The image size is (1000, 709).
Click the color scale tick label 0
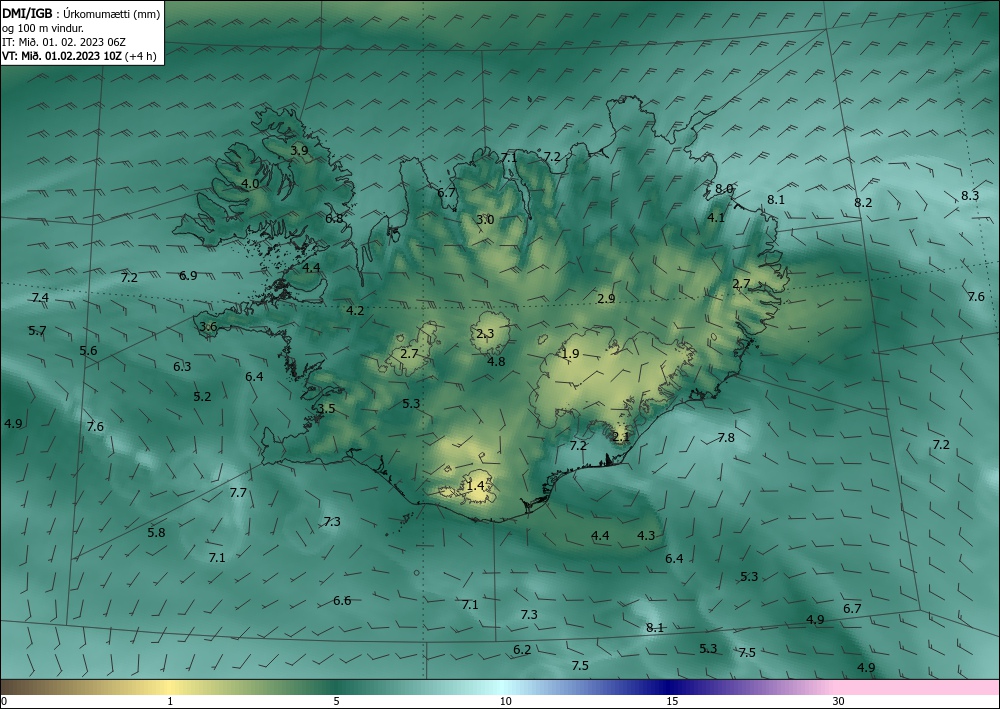(4, 702)
